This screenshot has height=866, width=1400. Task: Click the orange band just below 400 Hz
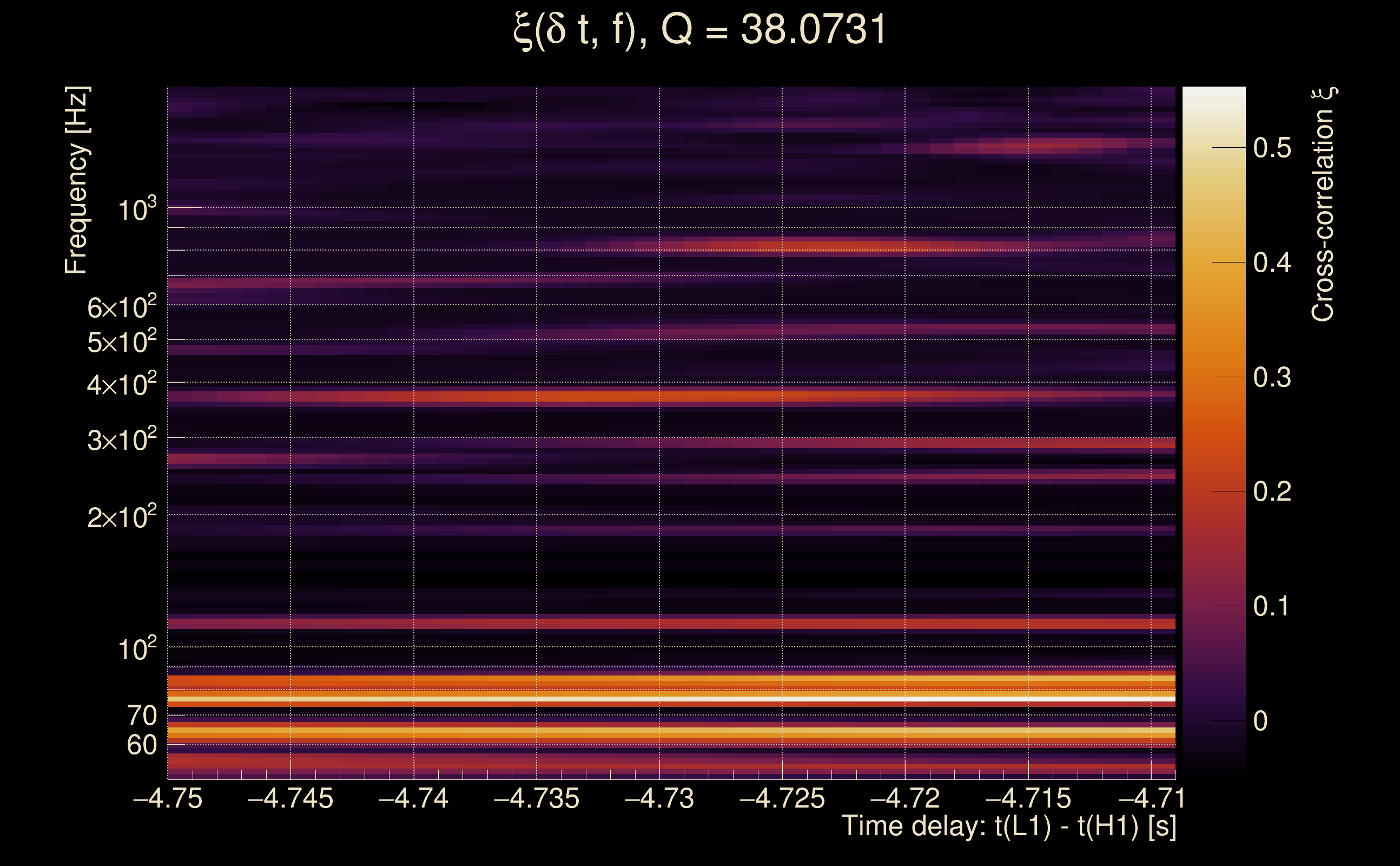(601, 396)
